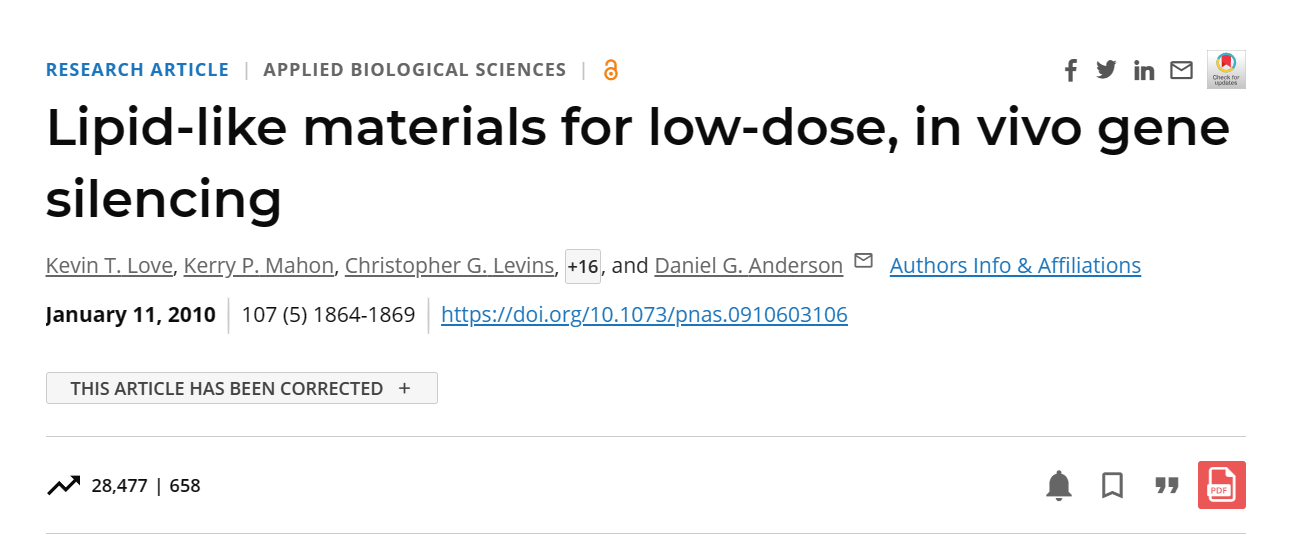Open the article metrics trend icon
This screenshot has height=539, width=1295.
click(x=63, y=486)
